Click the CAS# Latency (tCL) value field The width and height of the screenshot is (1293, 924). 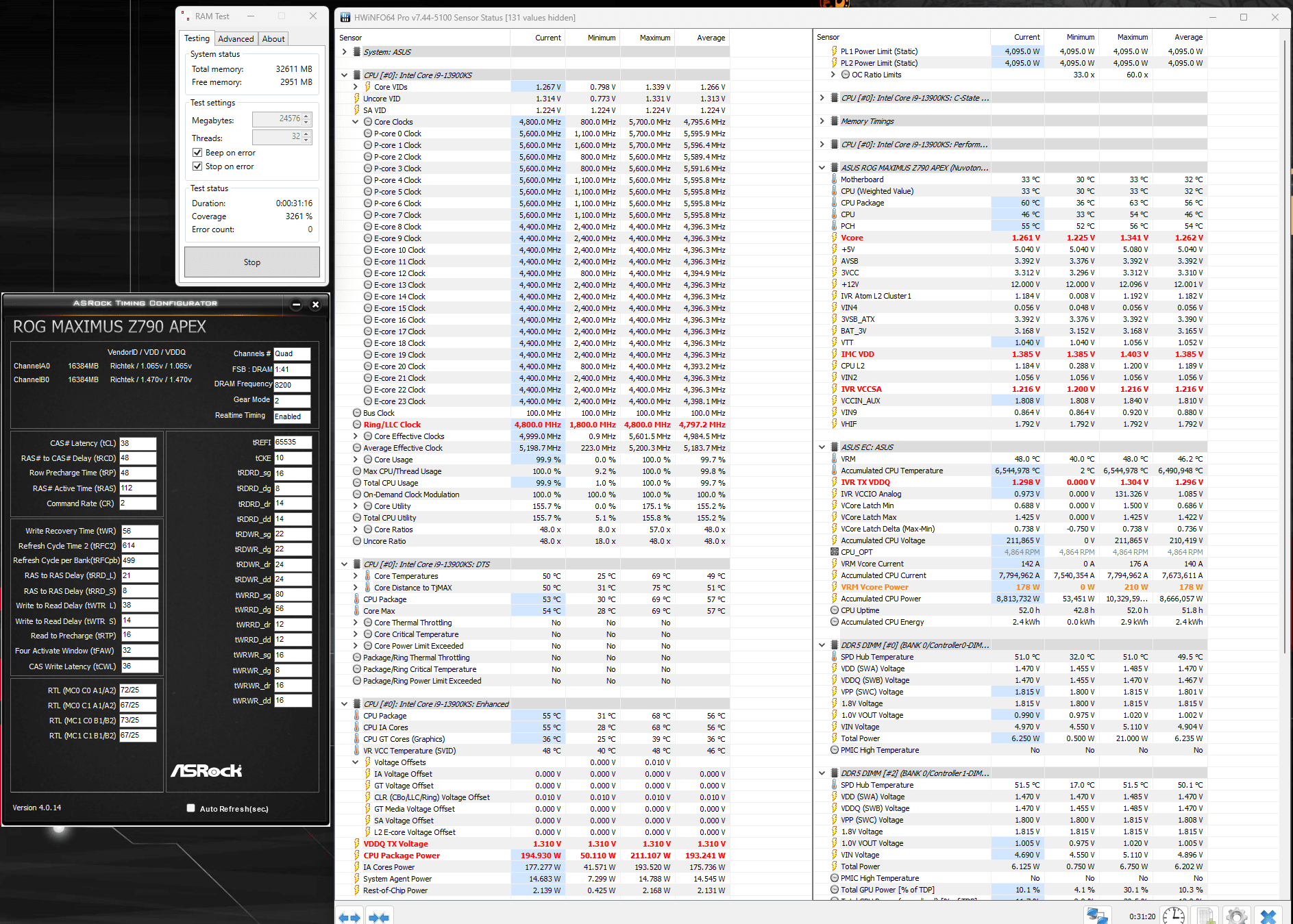point(138,443)
